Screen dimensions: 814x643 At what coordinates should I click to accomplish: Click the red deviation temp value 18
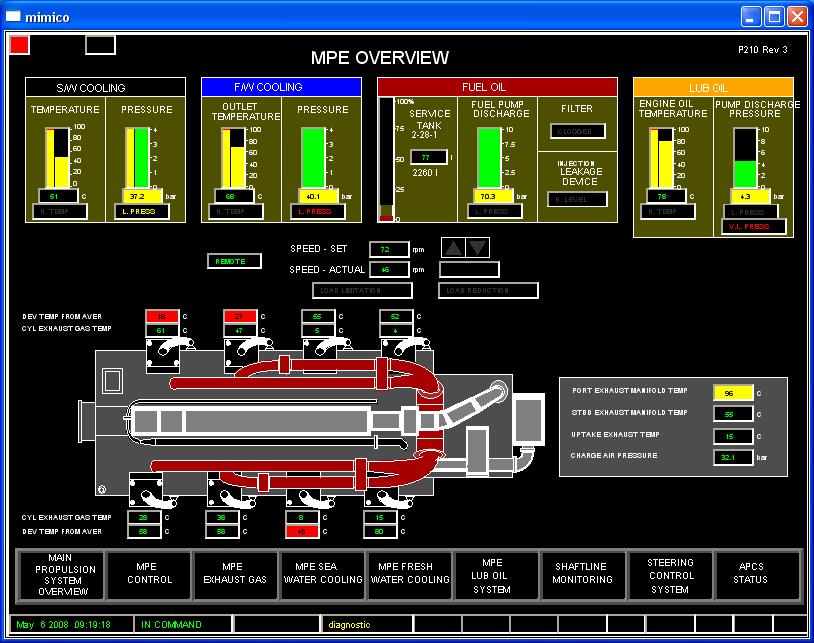pyautogui.click(x=162, y=316)
